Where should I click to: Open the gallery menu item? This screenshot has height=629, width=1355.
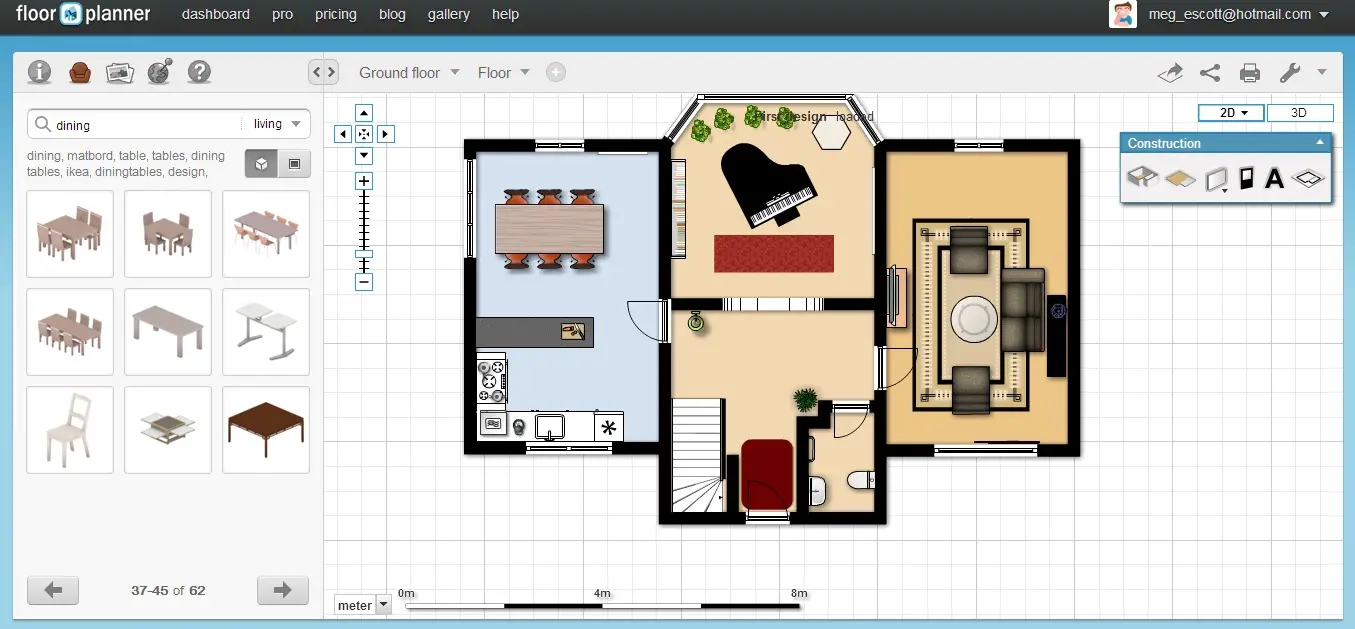(x=448, y=14)
